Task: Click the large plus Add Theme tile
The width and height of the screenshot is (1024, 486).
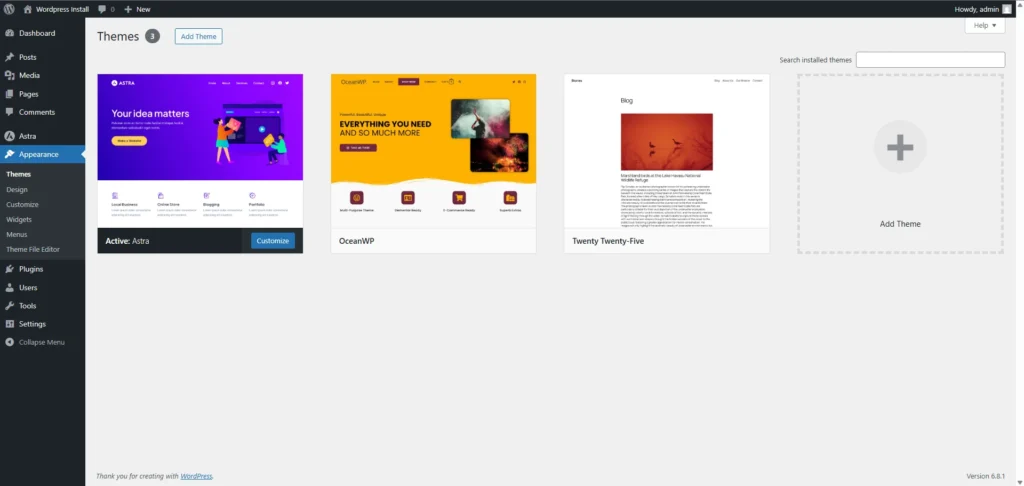Action: [900, 149]
